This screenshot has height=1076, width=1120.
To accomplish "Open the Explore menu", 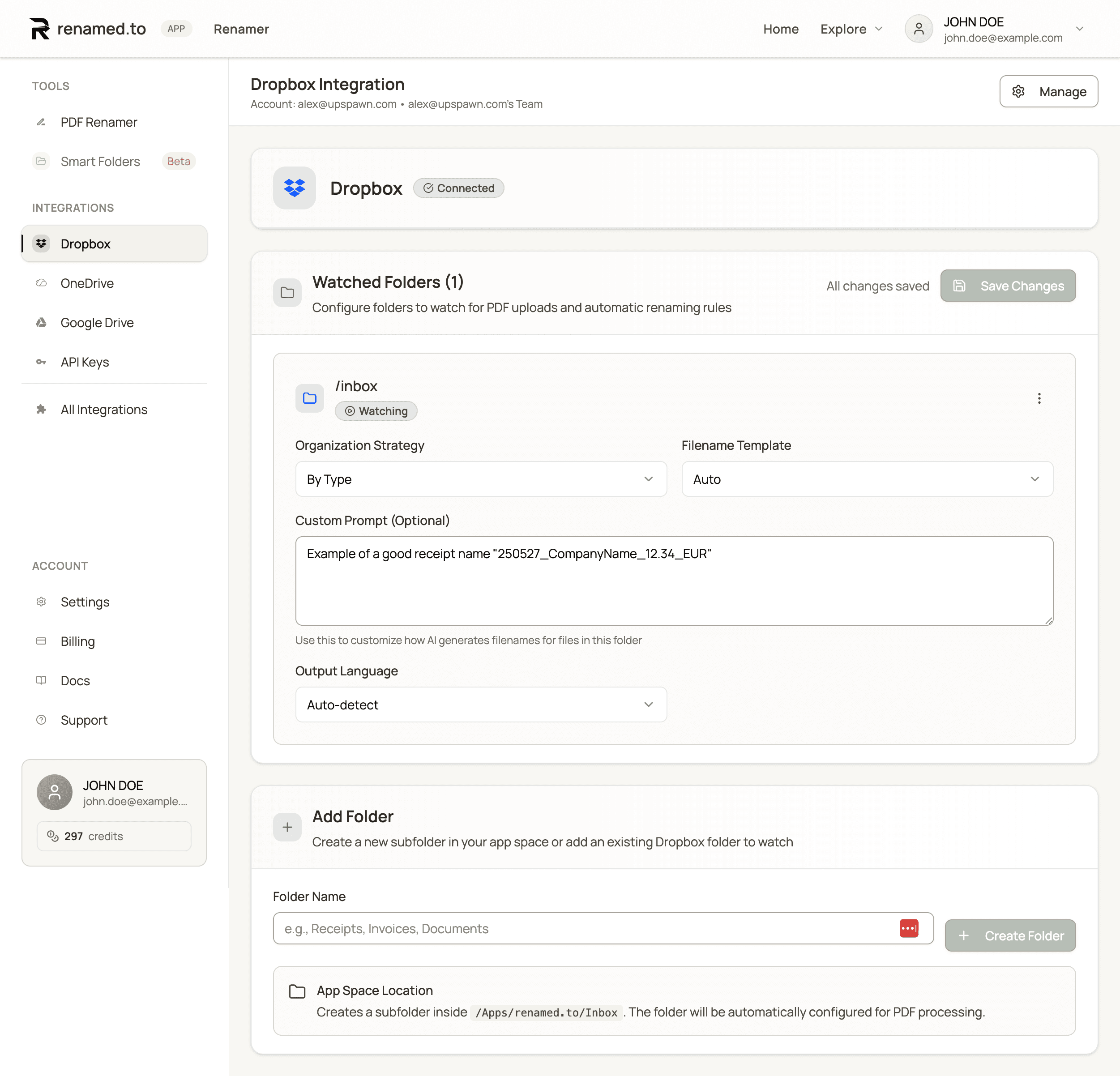I will [851, 29].
